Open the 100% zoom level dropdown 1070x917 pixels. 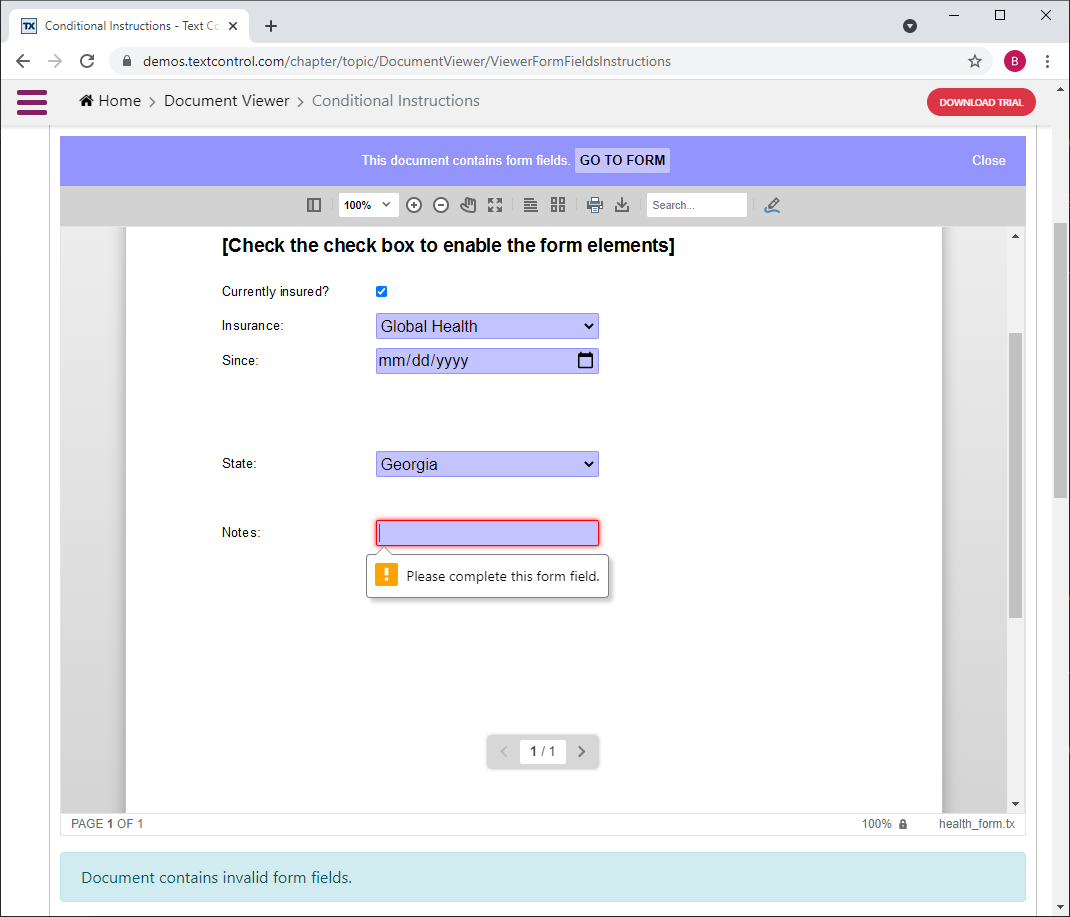pos(368,205)
